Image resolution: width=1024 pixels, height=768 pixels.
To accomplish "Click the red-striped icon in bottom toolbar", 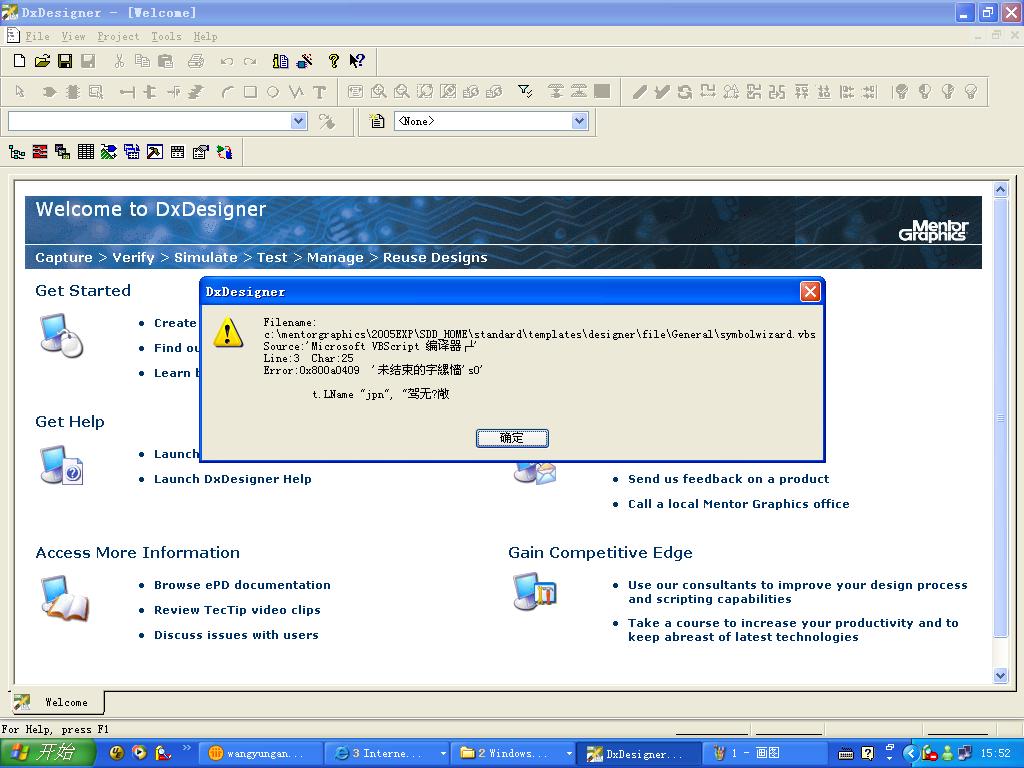I will (x=40, y=152).
